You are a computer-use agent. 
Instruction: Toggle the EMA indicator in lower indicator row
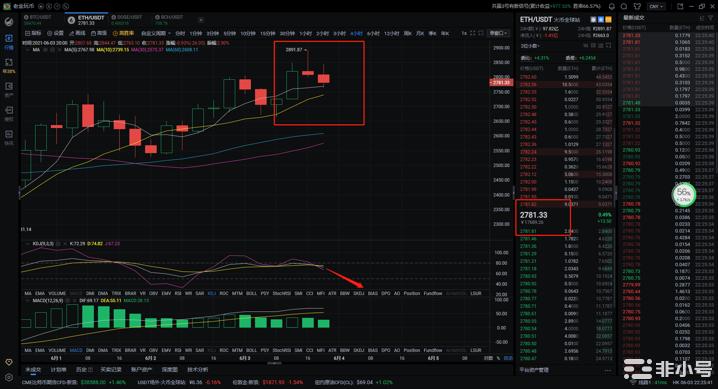click(40, 350)
